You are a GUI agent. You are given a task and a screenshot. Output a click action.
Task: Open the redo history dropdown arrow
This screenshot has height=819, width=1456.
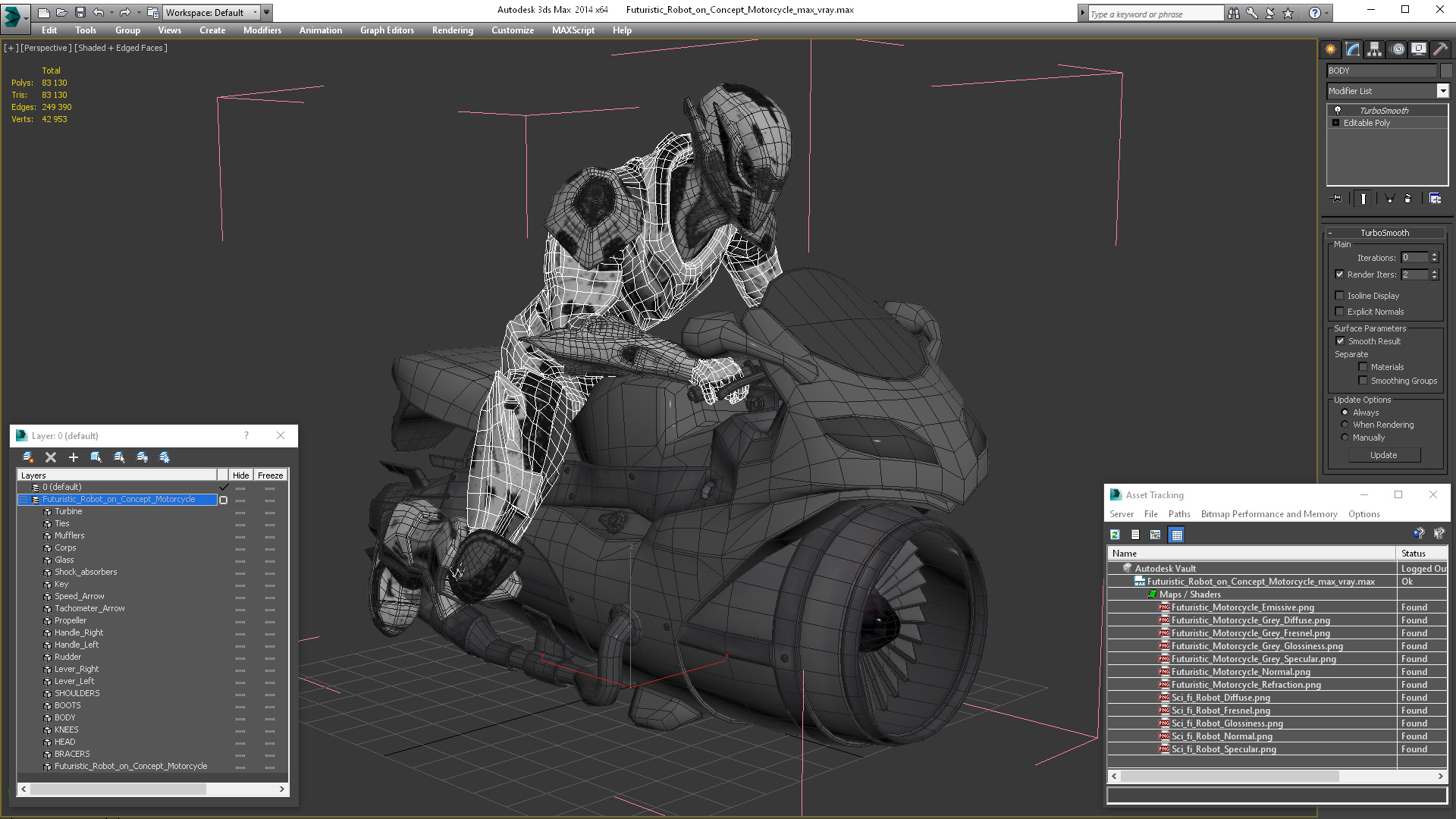coord(138,12)
